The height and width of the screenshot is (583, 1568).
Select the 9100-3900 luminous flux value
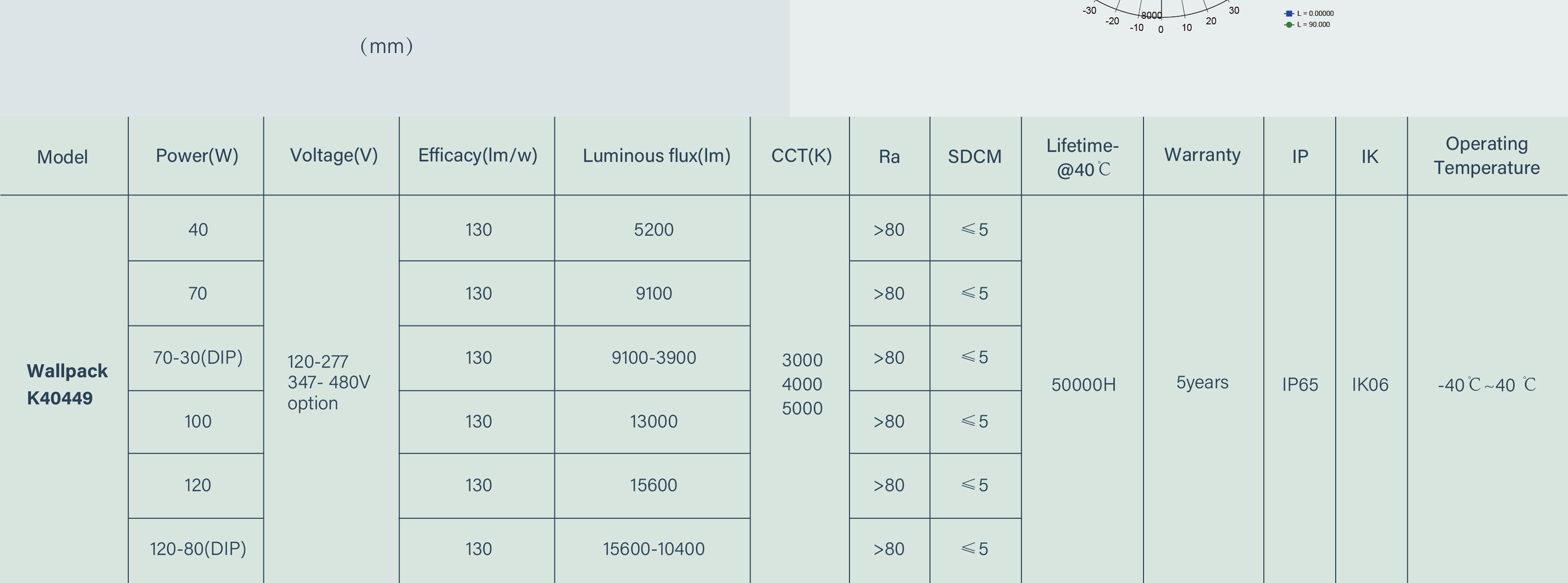point(654,358)
